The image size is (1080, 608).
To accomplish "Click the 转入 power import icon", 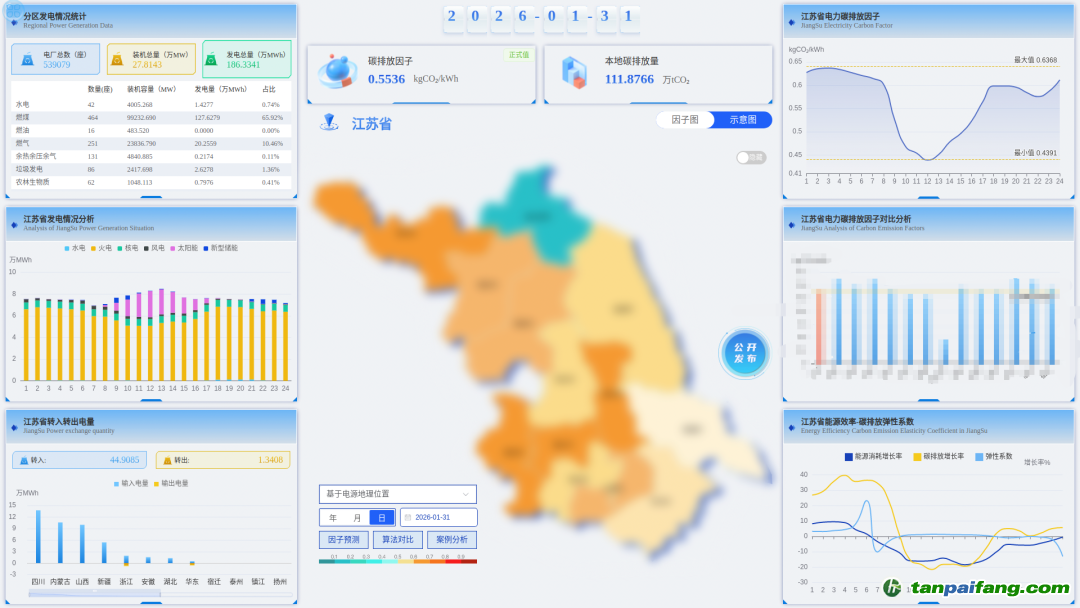I will click(x=23, y=460).
